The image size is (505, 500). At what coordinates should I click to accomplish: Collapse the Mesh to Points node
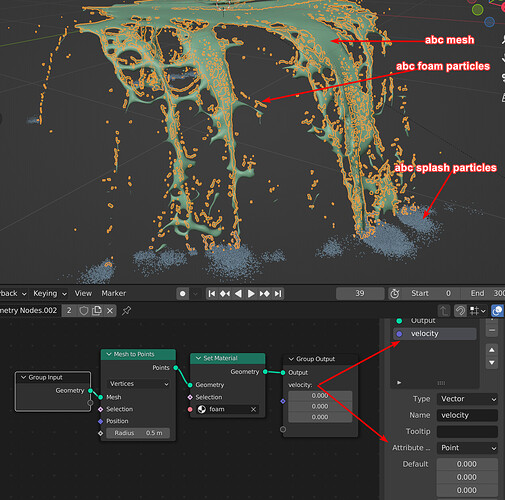point(109,354)
